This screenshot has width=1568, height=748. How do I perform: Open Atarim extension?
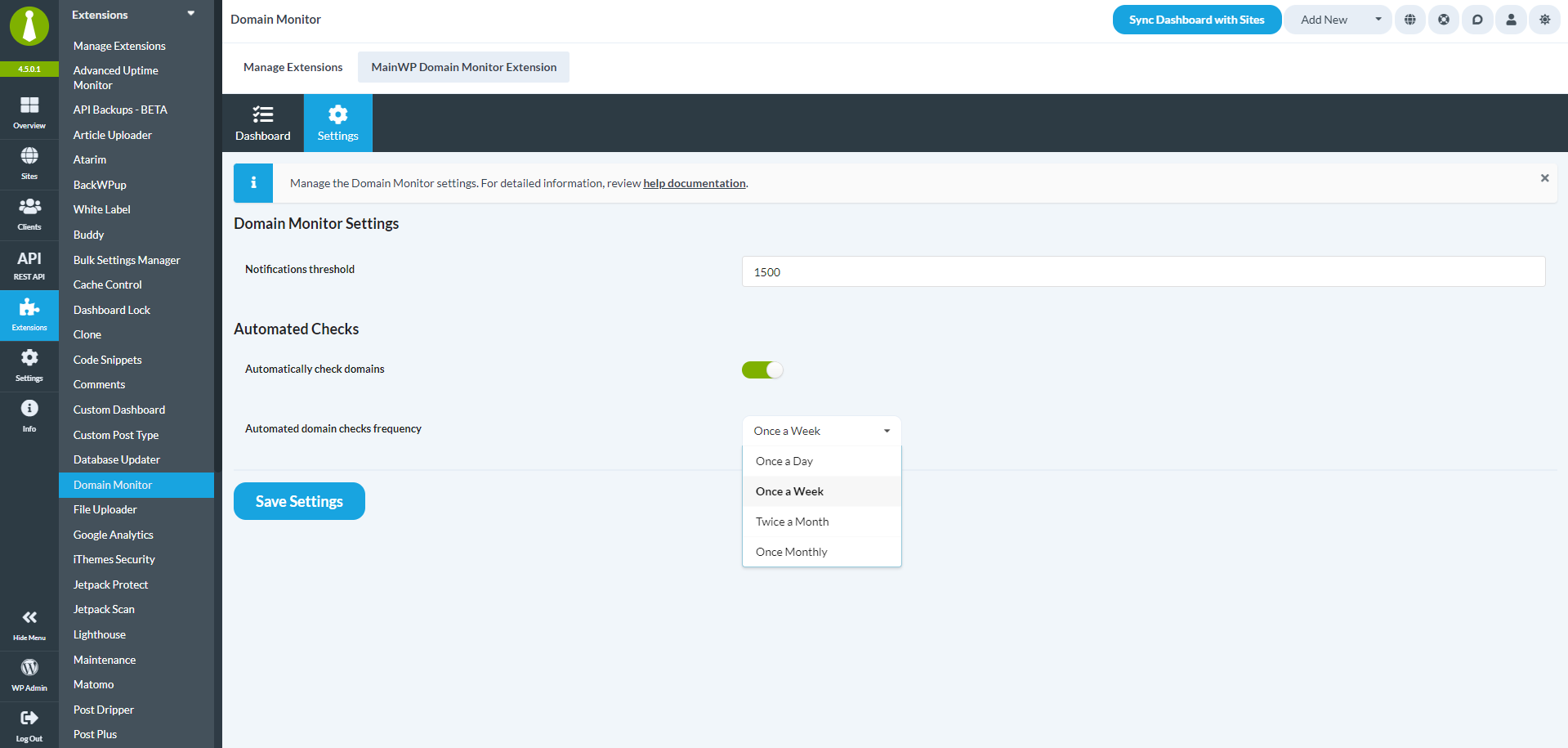pos(90,159)
